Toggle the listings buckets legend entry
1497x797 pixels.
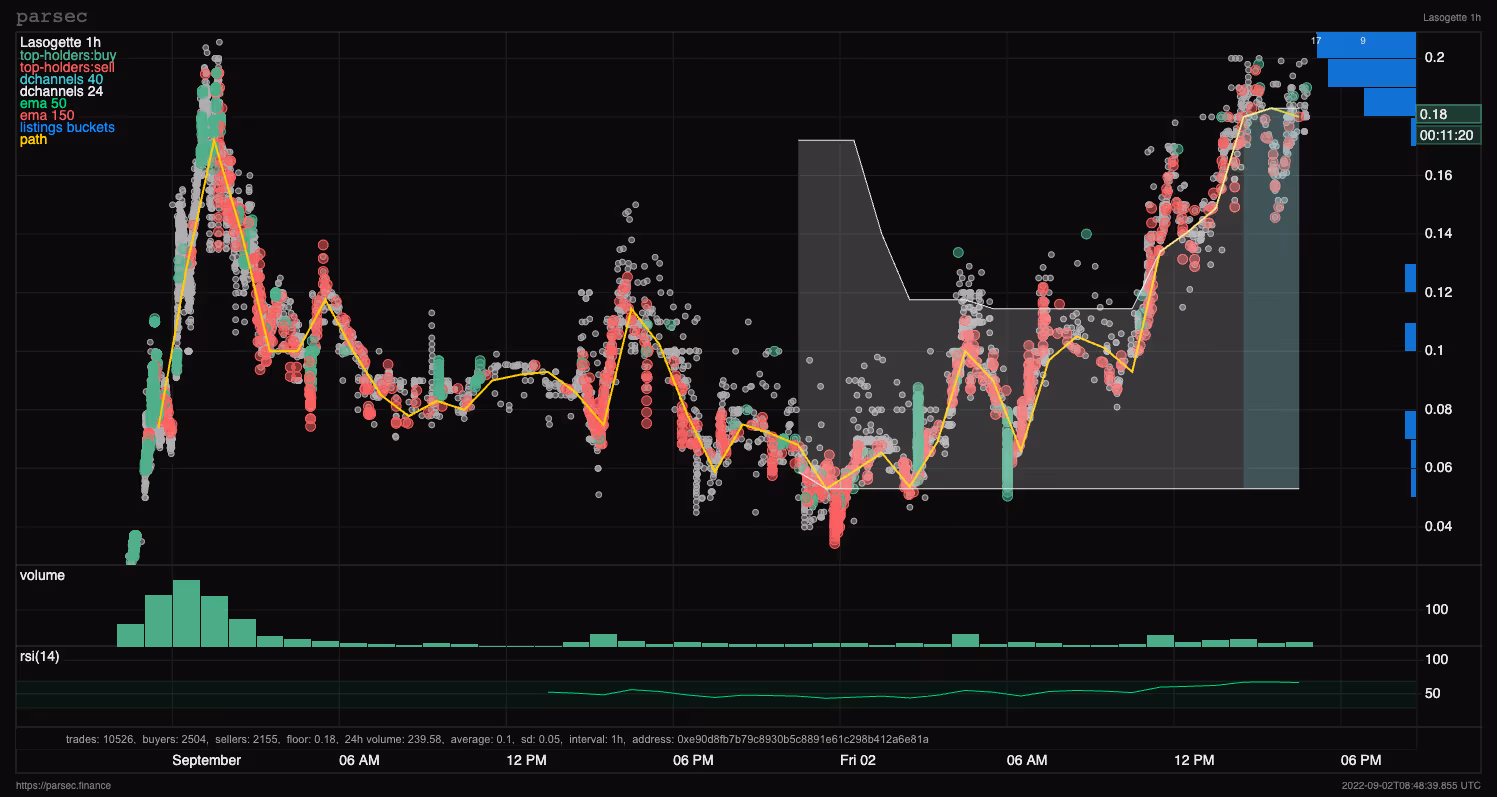click(67, 127)
